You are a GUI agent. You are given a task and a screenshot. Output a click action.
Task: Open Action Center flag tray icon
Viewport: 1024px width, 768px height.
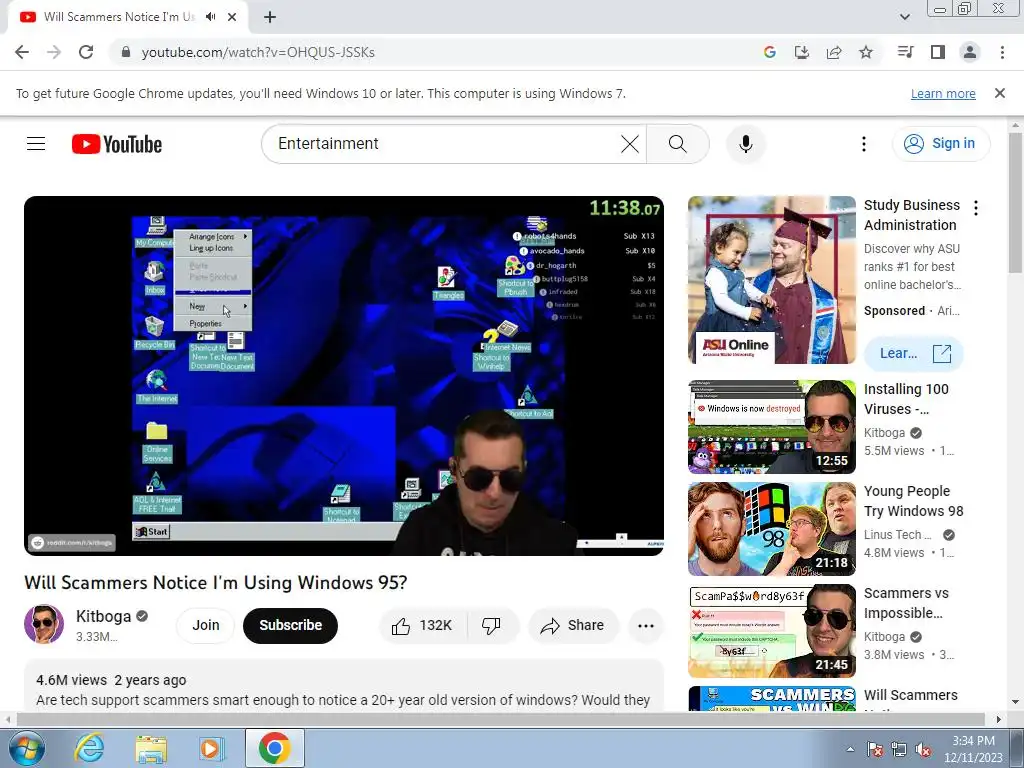click(874, 749)
